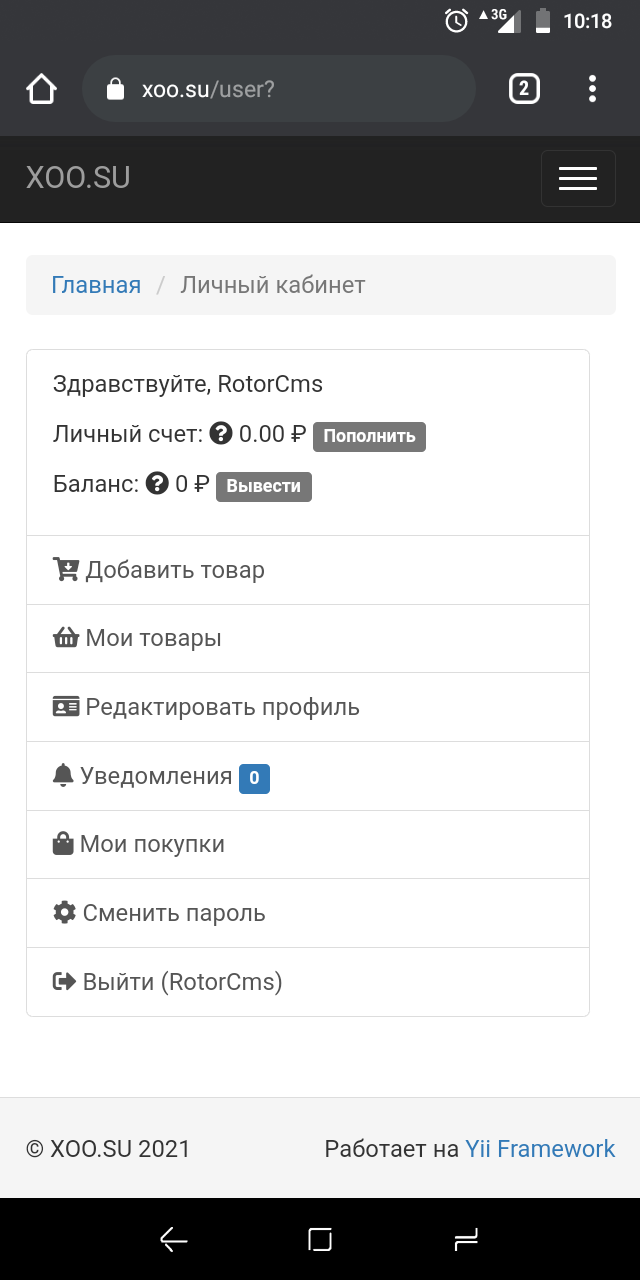The height and width of the screenshot is (1280, 640).
Task: Expand the hamburger navigation menu
Action: (x=577, y=178)
